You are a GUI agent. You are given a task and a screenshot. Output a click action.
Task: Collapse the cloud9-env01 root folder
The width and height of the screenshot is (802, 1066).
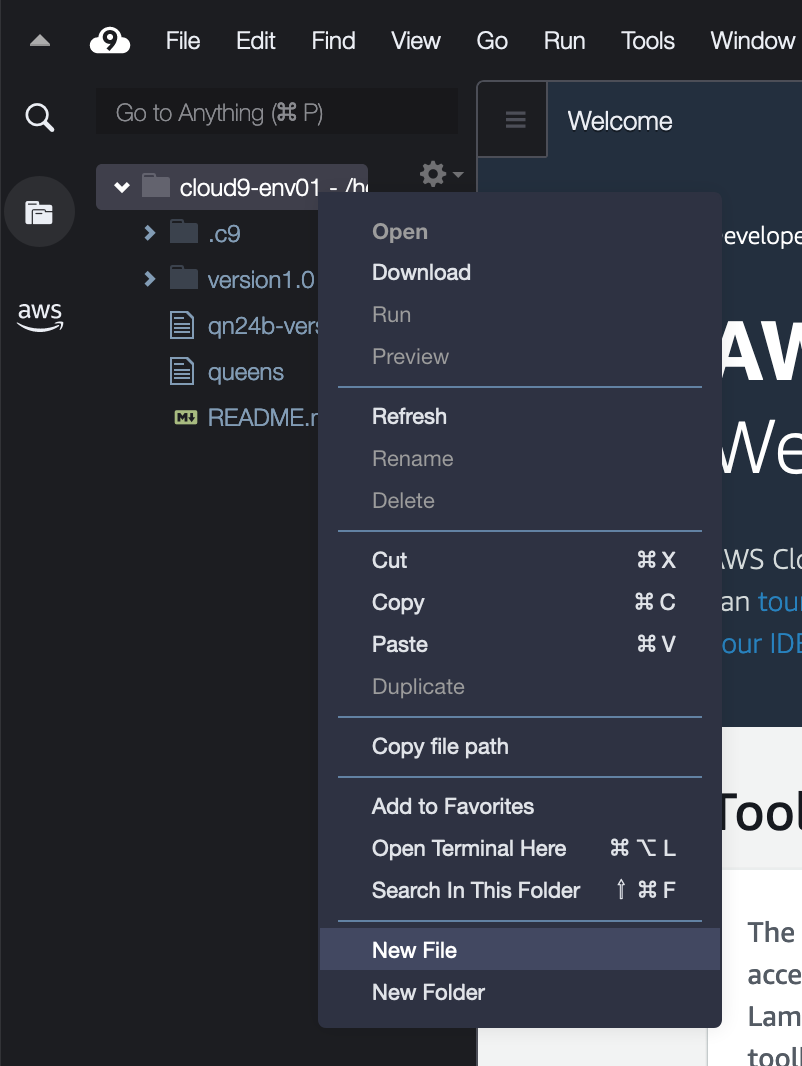tap(122, 187)
